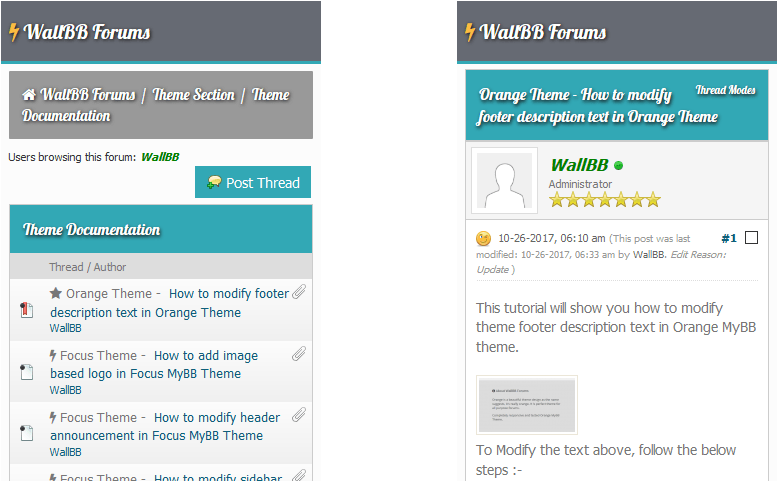Click attachment paperclip on Orange Theme thread

click(299, 292)
